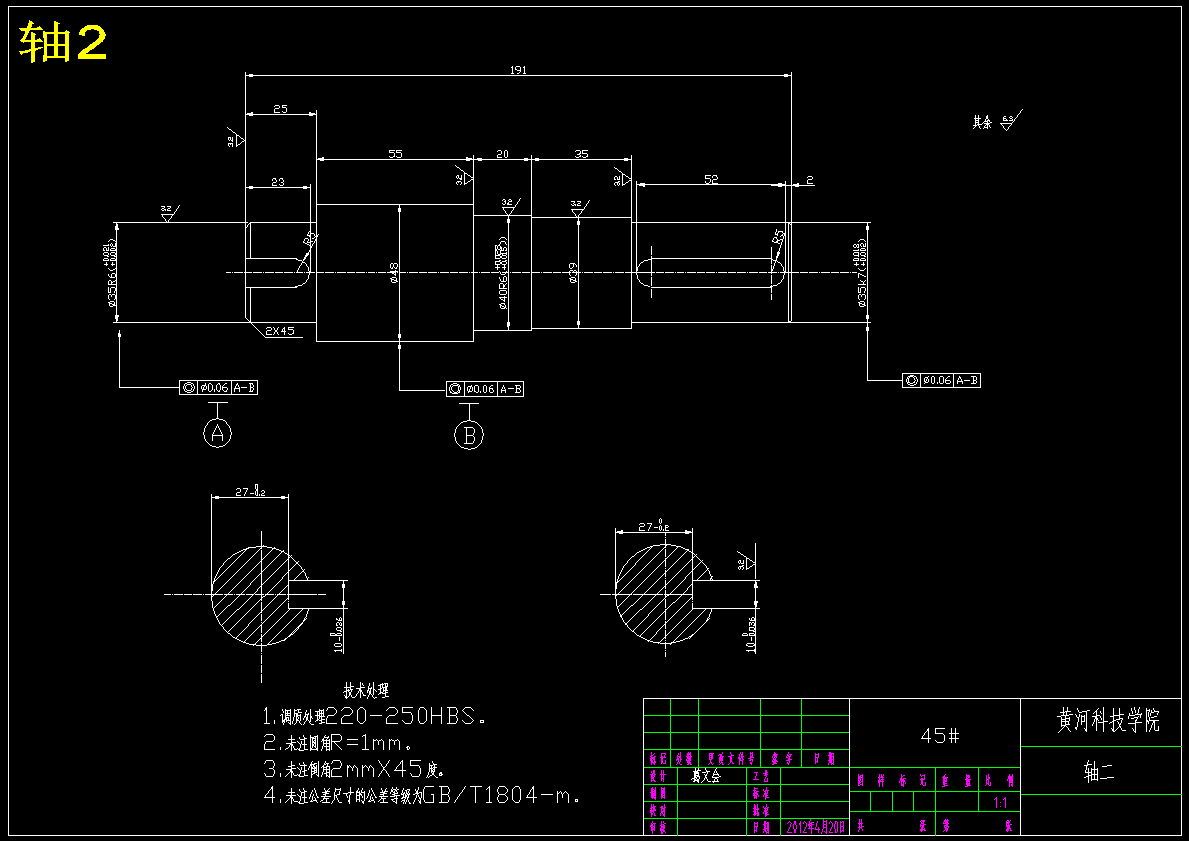This screenshot has height=841, width=1189.
Task: Select datum circle B
Action: 469,435
